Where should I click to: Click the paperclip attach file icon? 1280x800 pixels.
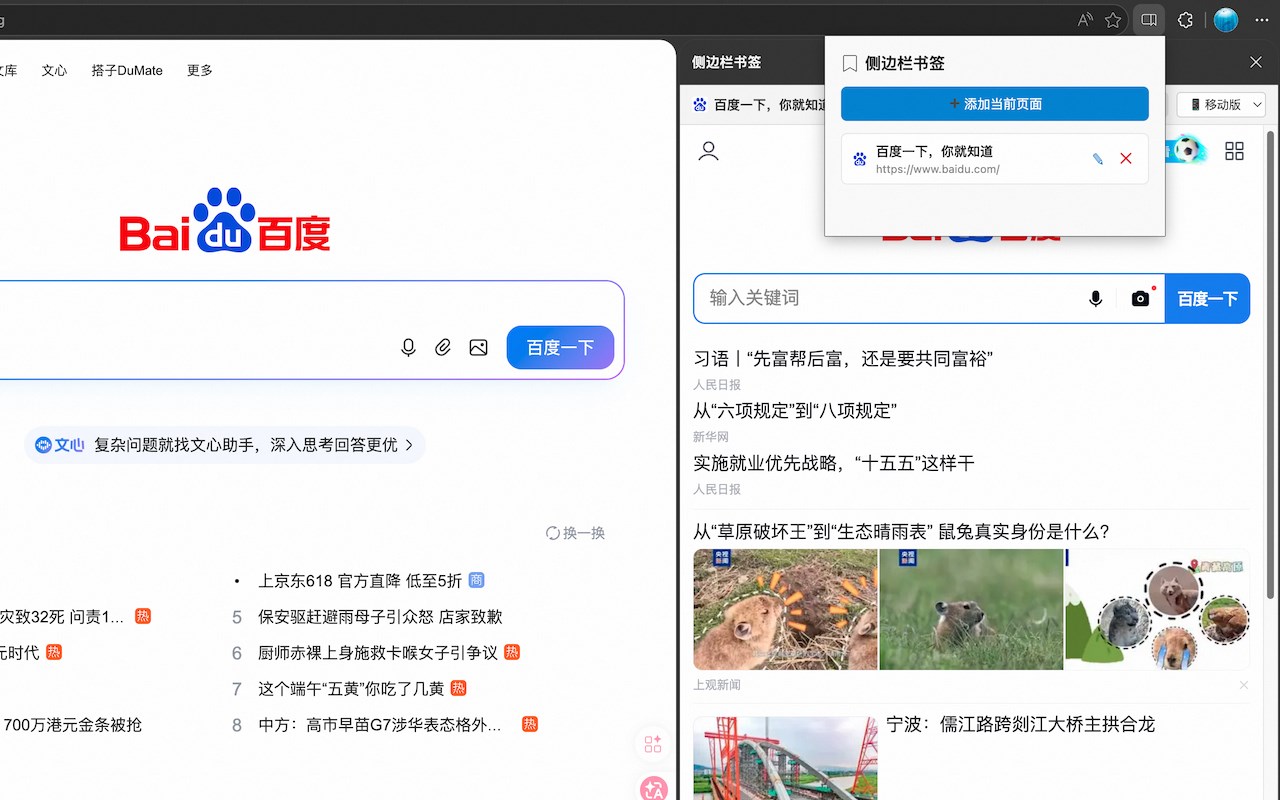click(x=443, y=347)
